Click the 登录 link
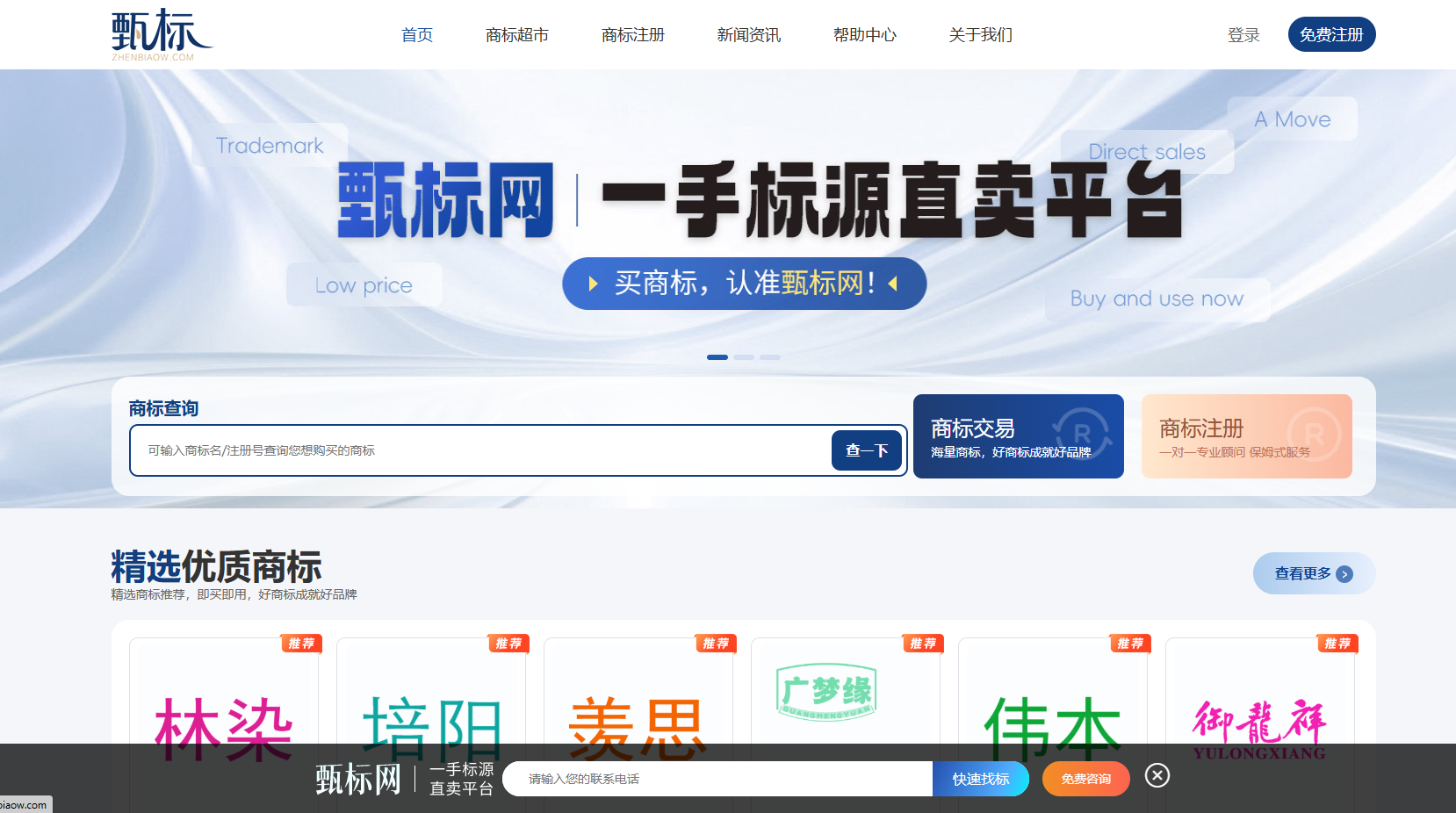This screenshot has height=813, width=1456. coord(1243,35)
